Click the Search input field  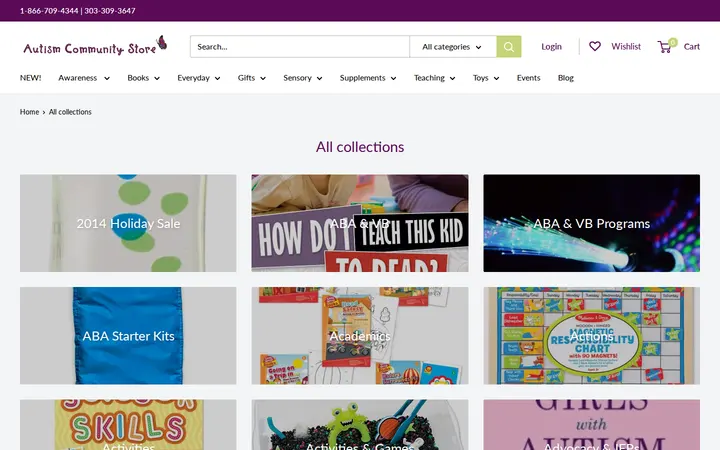pyautogui.click(x=300, y=46)
